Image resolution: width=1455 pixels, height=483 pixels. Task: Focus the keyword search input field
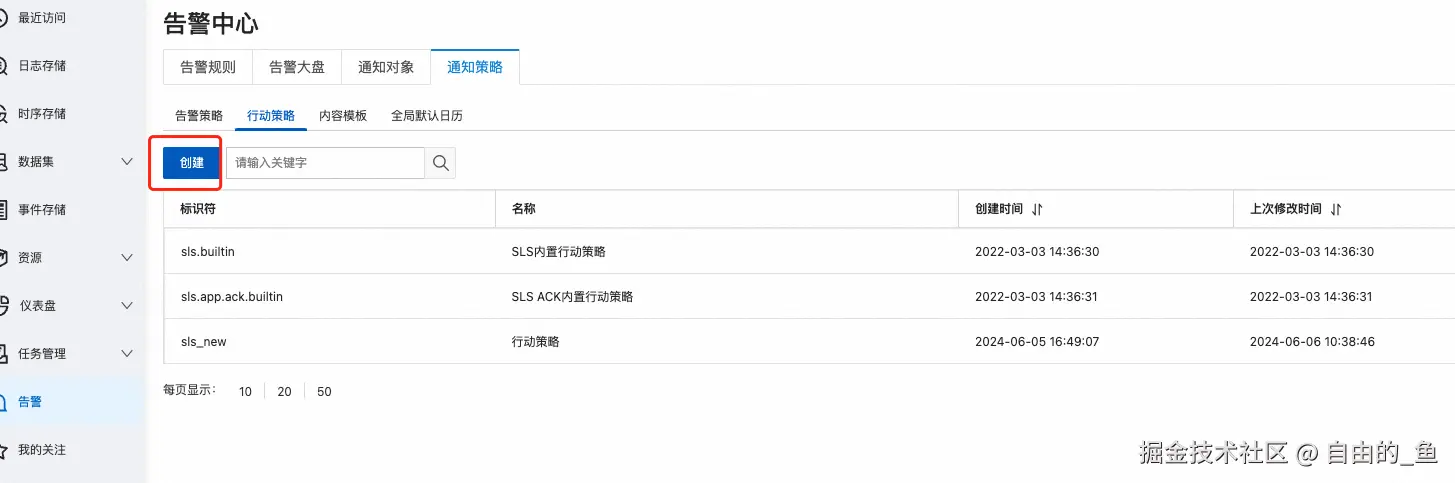tap(325, 163)
